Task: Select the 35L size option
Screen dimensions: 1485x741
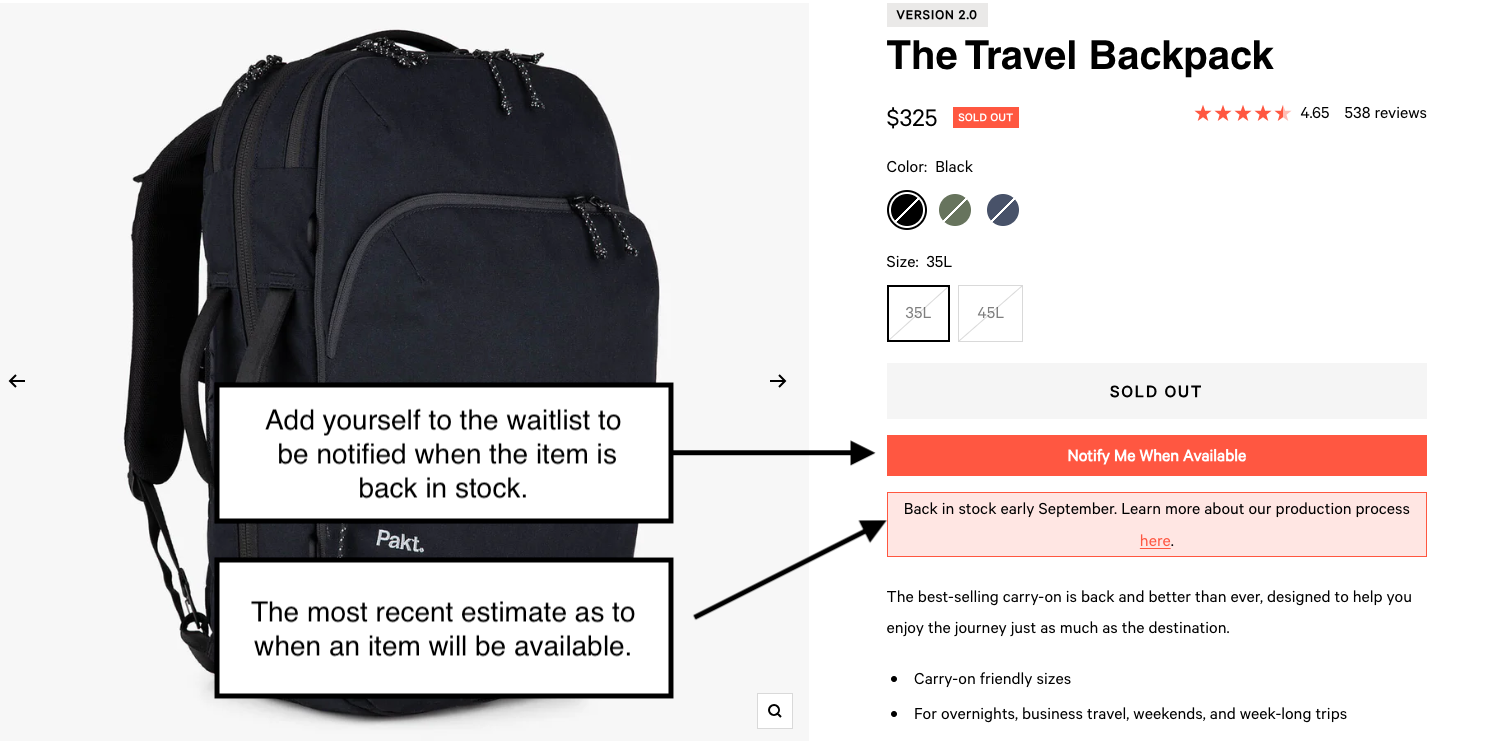Action: [x=918, y=313]
